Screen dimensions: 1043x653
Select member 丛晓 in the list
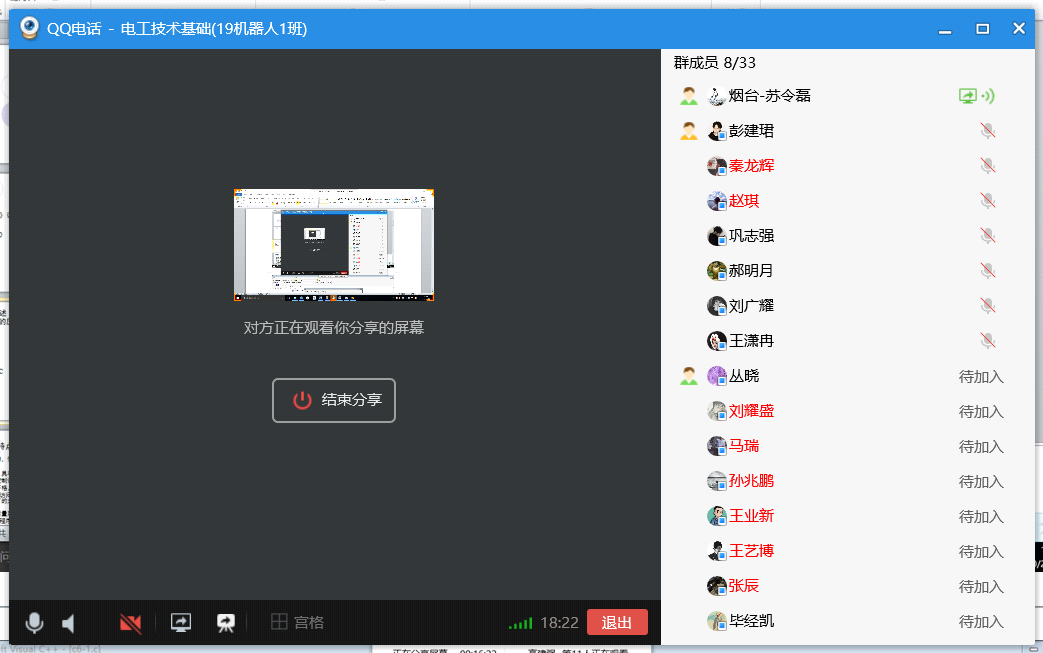(x=744, y=376)
